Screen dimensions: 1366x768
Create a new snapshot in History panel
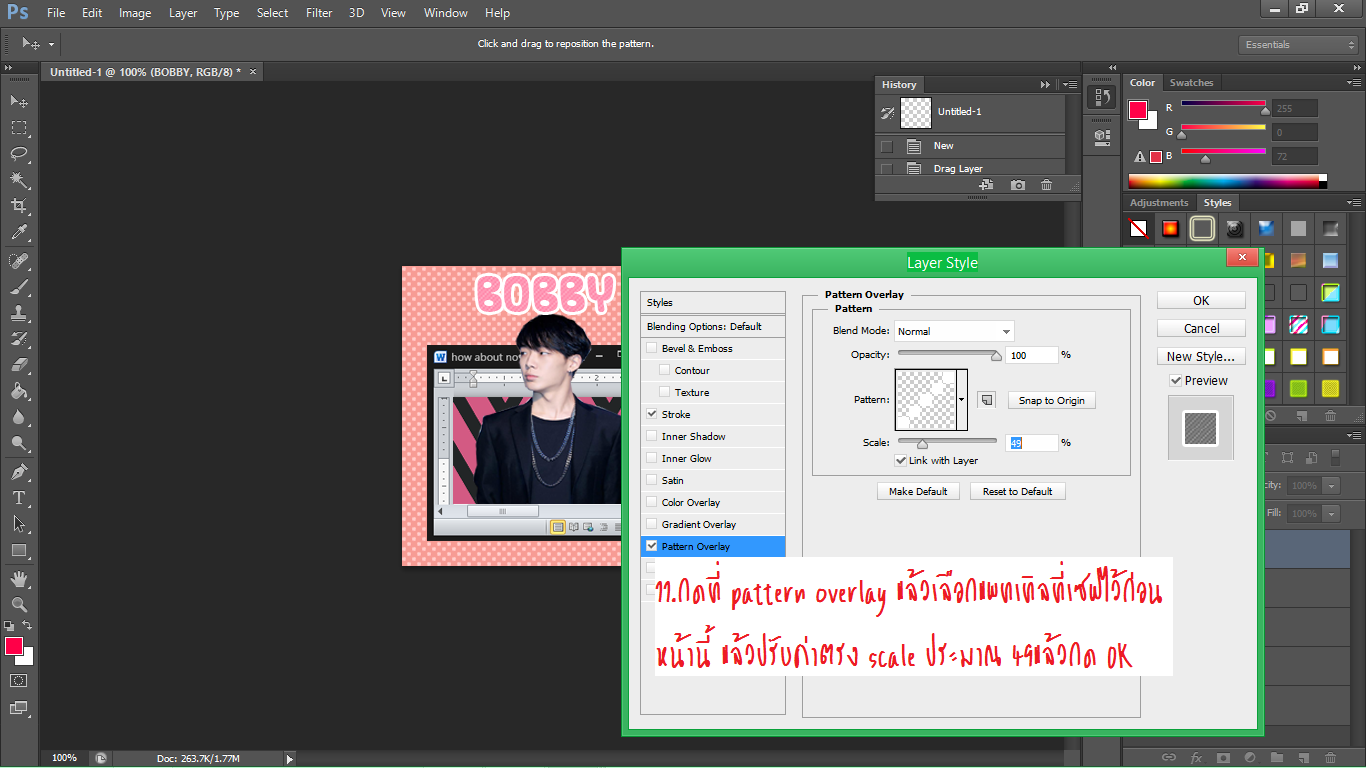(x=1017, y=185)
